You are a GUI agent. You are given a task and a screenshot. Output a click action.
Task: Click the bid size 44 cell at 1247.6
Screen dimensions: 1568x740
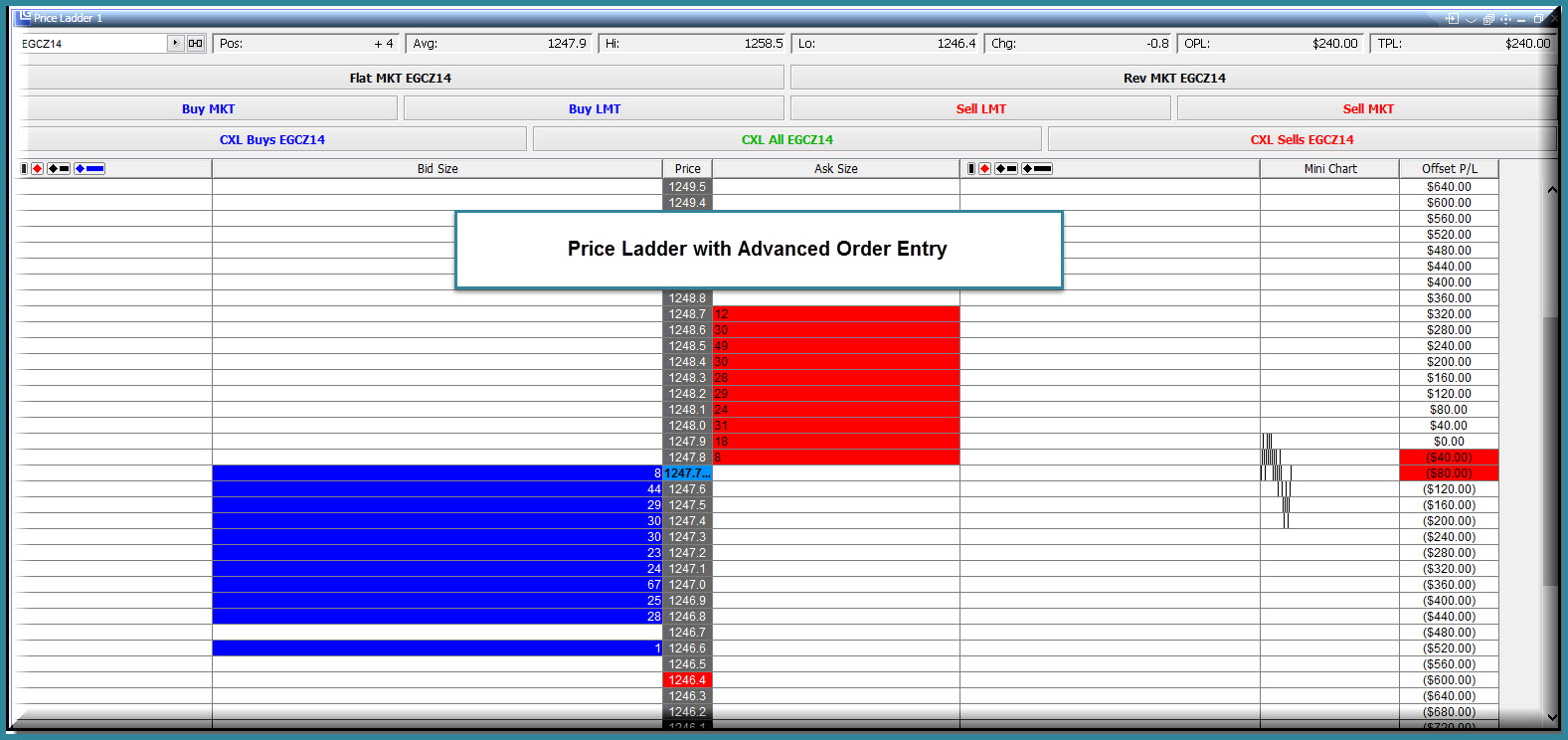437,489
